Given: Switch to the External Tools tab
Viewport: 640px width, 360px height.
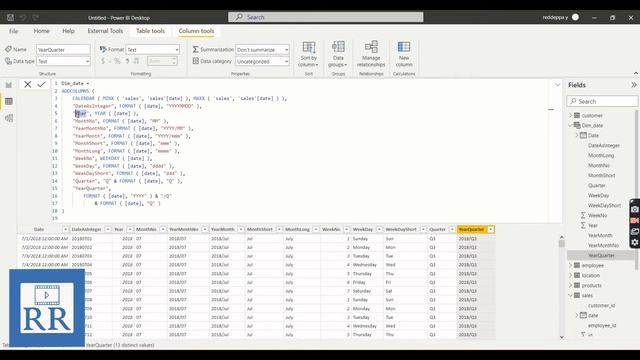Looking at the screenshot, I should pyautogui.click(x=105, y=31).
